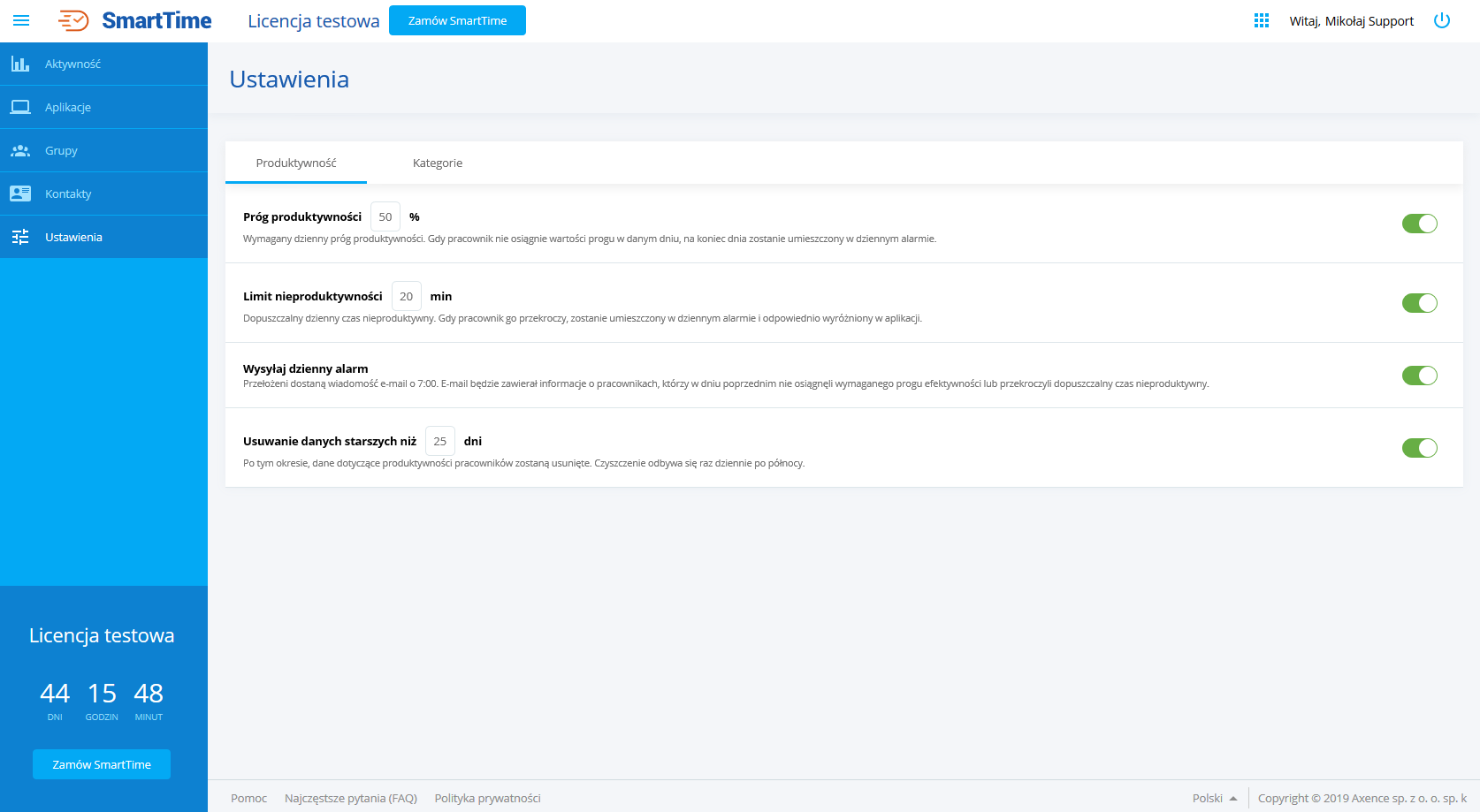Open the hamburger navigation menu
The image size is (1480, 812).
point(21,20)
